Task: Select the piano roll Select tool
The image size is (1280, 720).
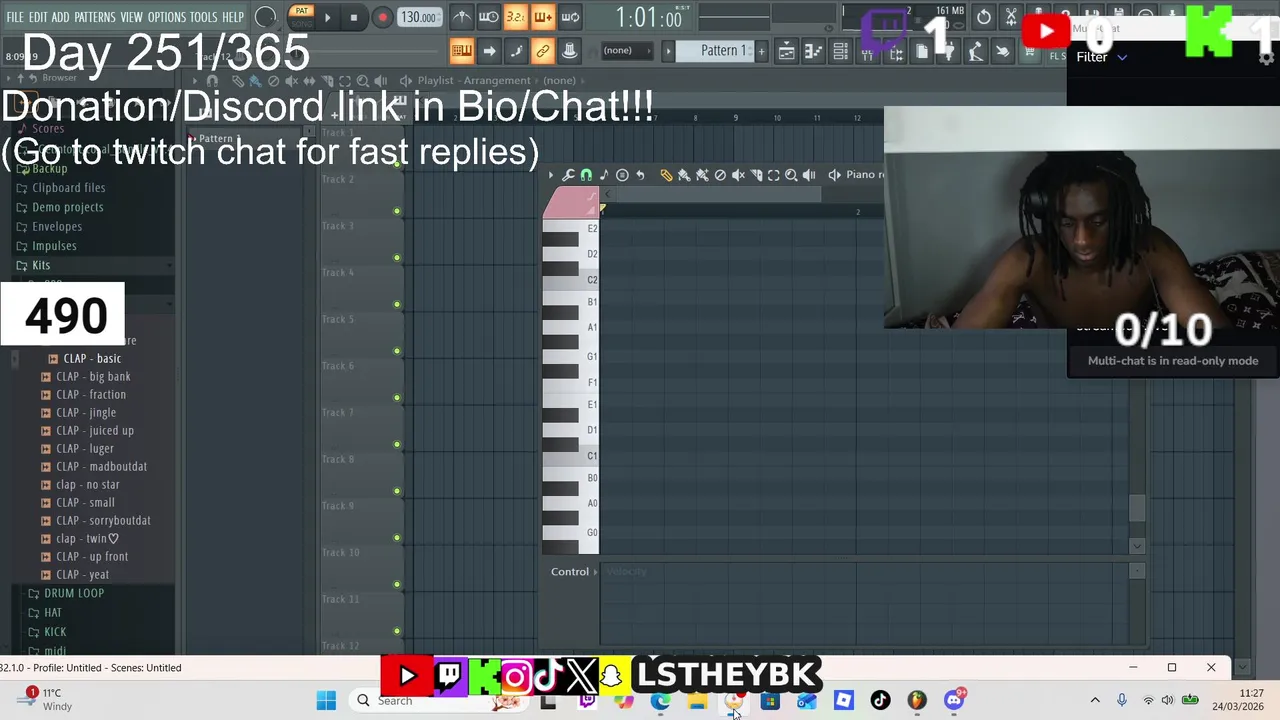Action: [773, 175]
